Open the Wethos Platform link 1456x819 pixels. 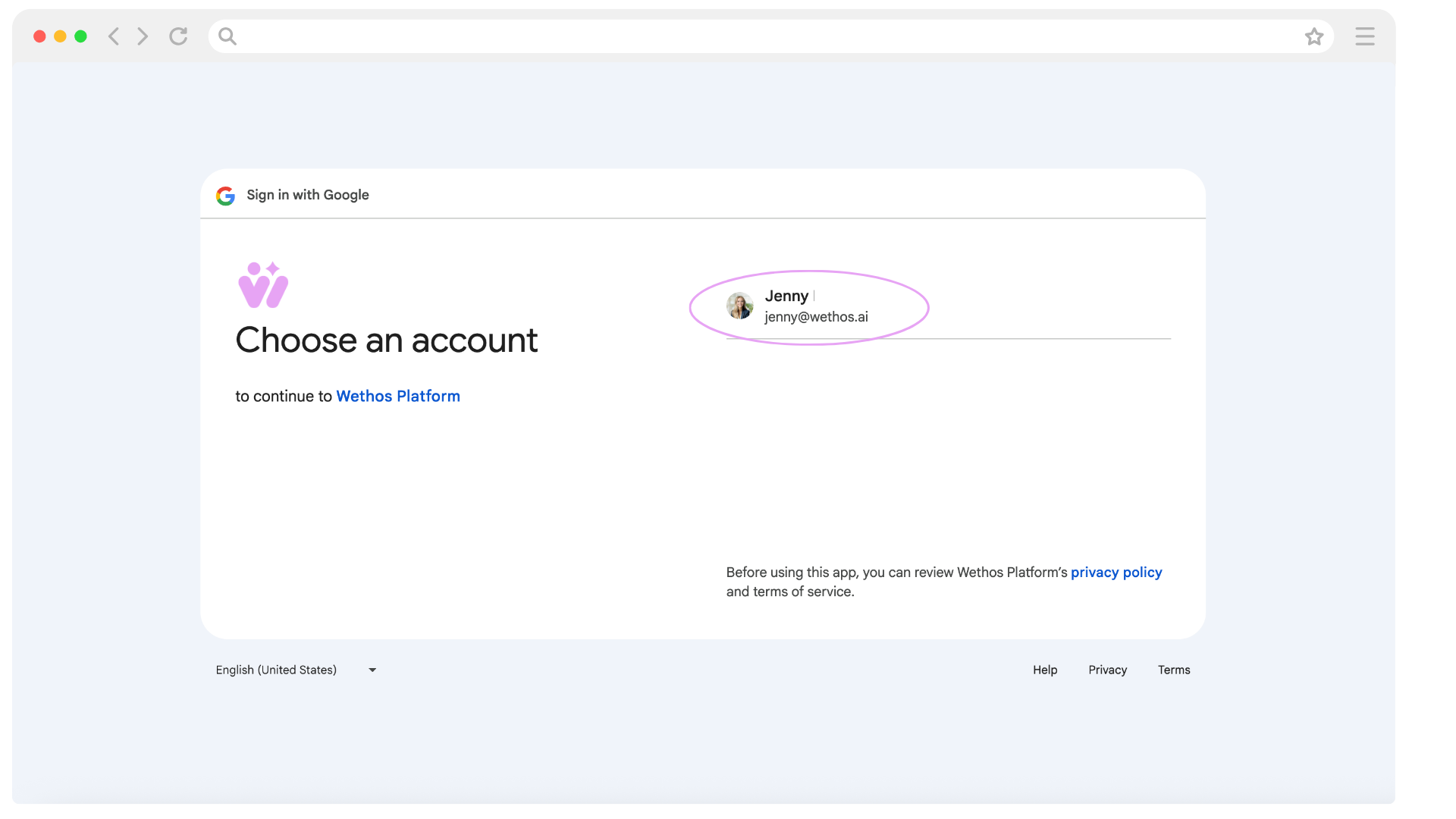(398, 396)
